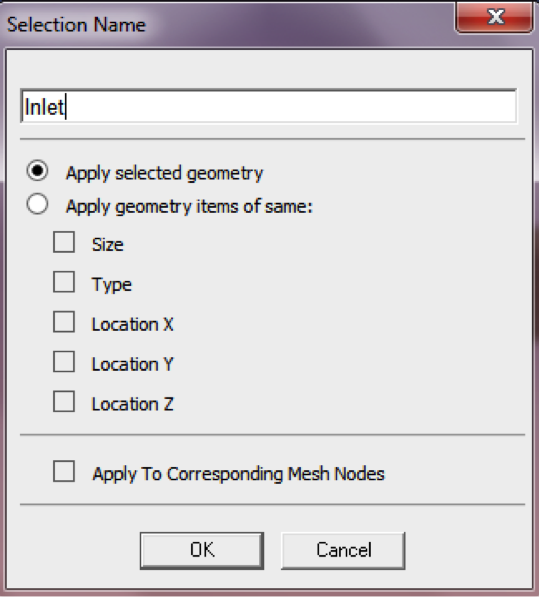
Task: Click the 'Location Z' label text
Action: [132, 404]
